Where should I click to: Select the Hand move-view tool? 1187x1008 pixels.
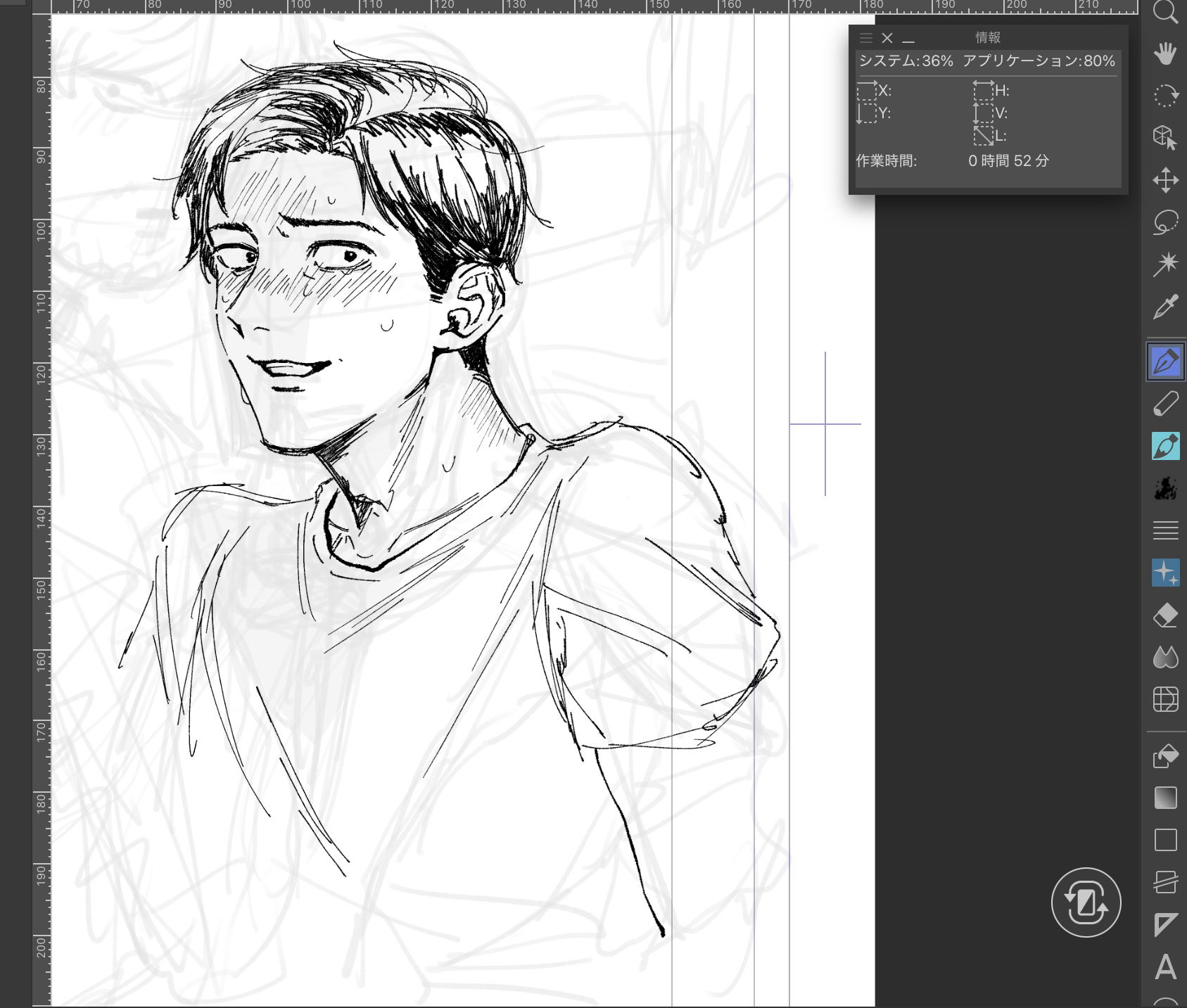(x=1165, y=53)
